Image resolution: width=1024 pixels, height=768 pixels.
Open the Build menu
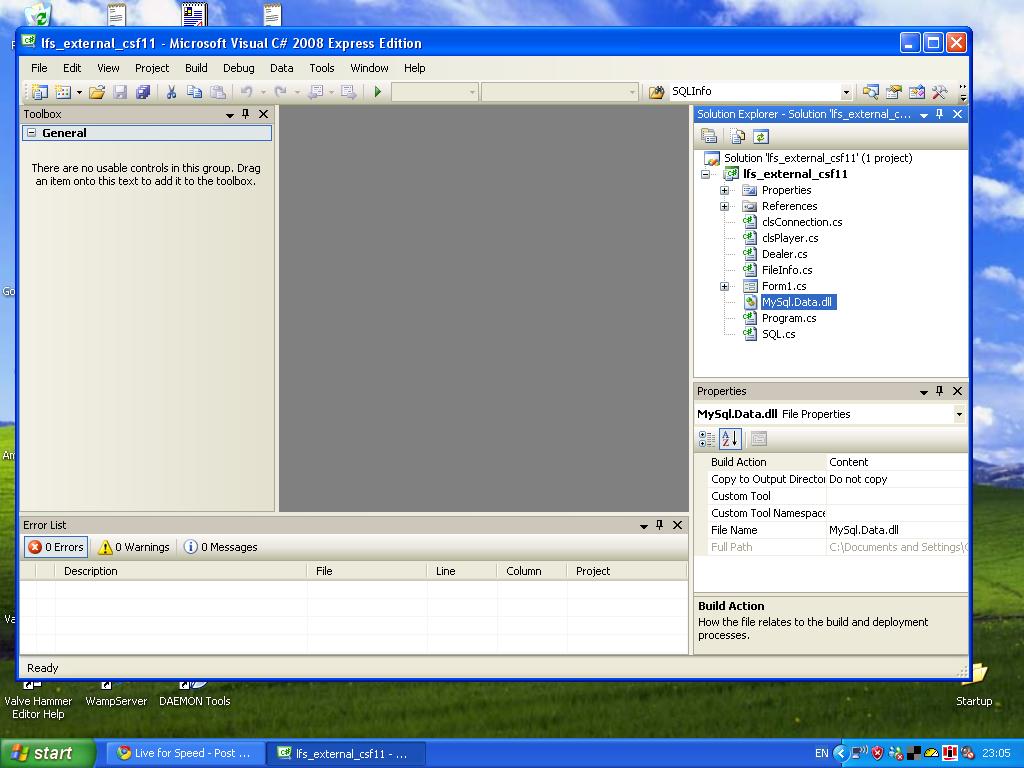click(196, 68)
